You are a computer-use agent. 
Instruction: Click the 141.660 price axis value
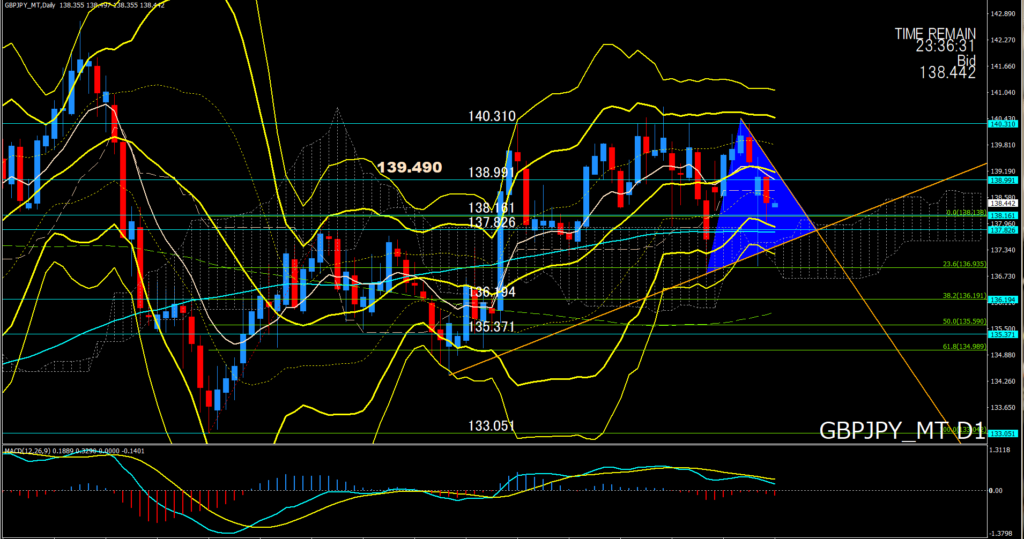[1003, 66]
